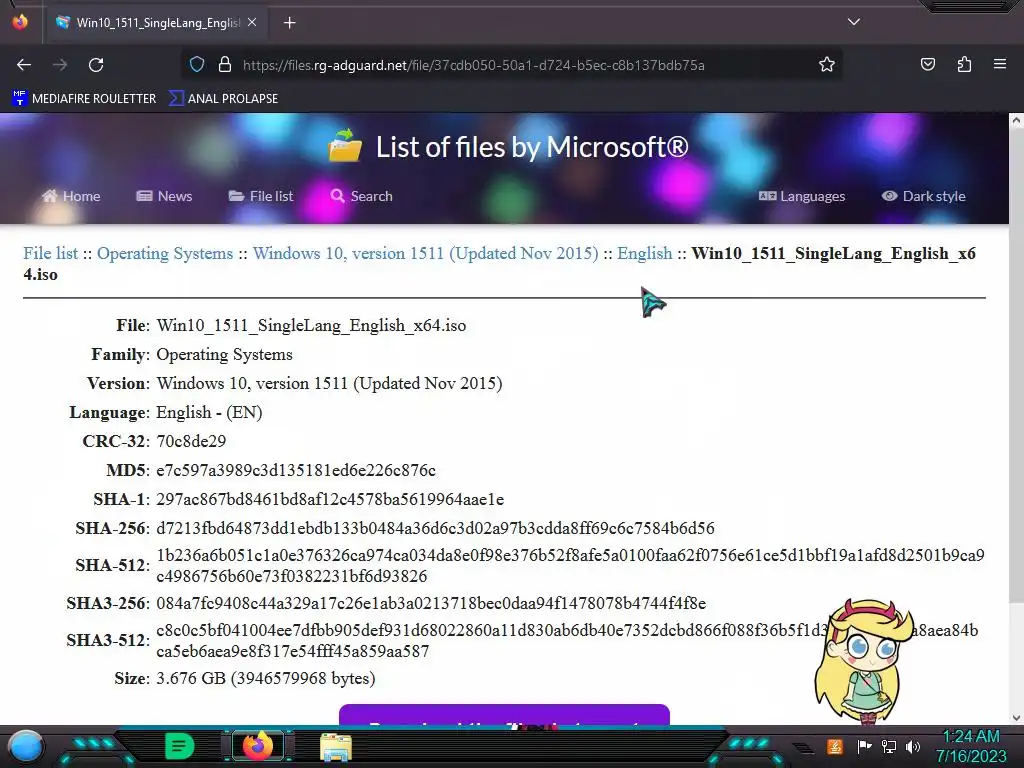The image size is (1024, 768).
Task: Click the Operating Systems breadcrumb link
Action: (x=165, y=253)
